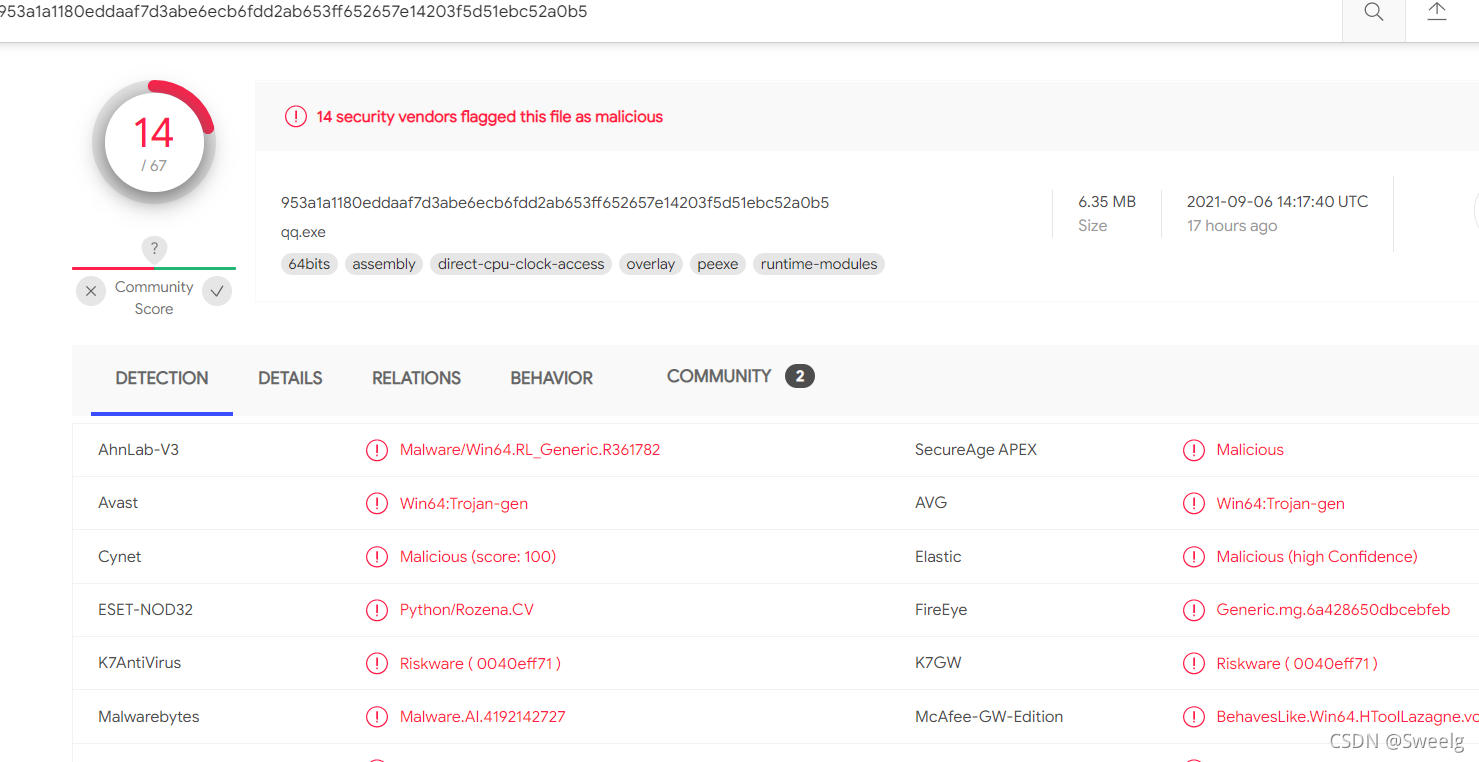Click Avast's Win64:Trojan-gen result
The width and height of the screenshot is (1479, 762).
coord(464,503)
